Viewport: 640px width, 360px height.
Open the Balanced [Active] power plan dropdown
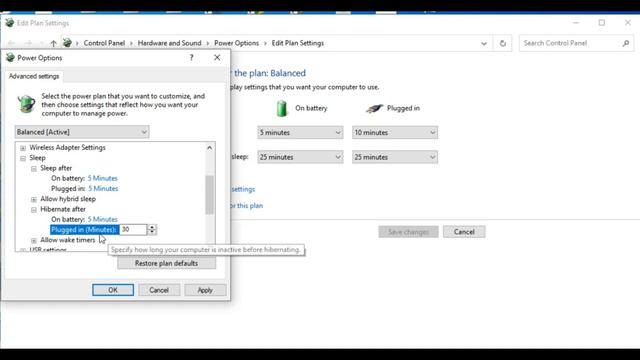click(x=82, y=132)
